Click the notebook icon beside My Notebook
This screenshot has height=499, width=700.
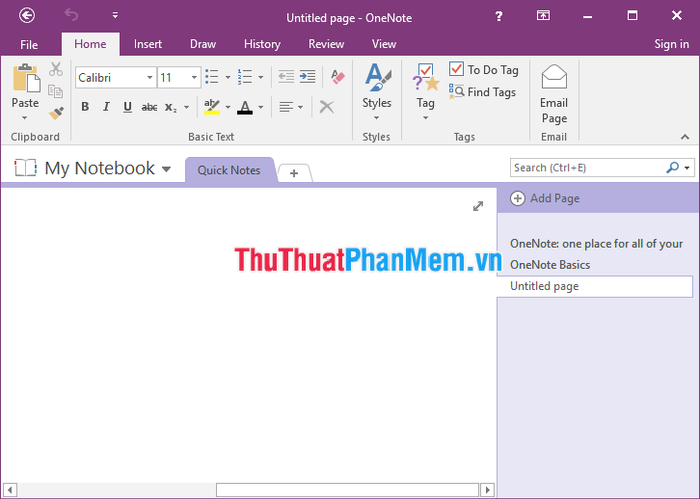tap(25, 168)
